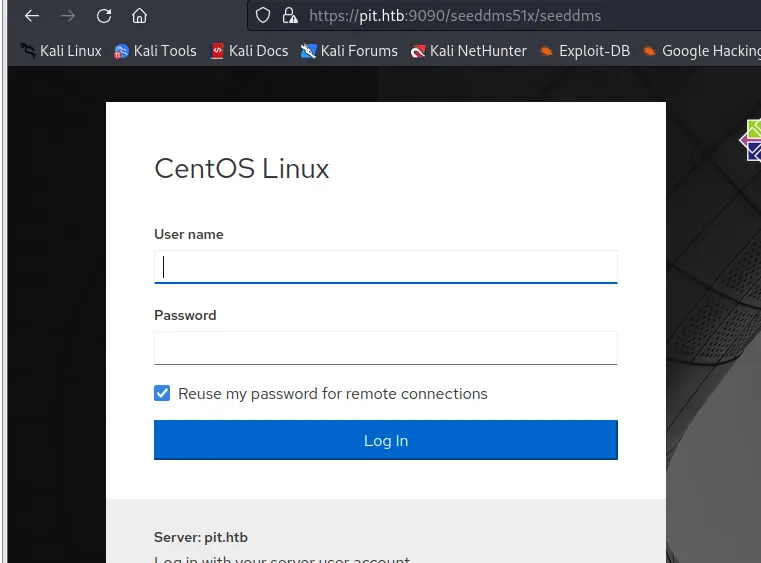Uncheck Reuse my password for remote connections
Viewport: 761px width, 563px height.
point(162,394)
